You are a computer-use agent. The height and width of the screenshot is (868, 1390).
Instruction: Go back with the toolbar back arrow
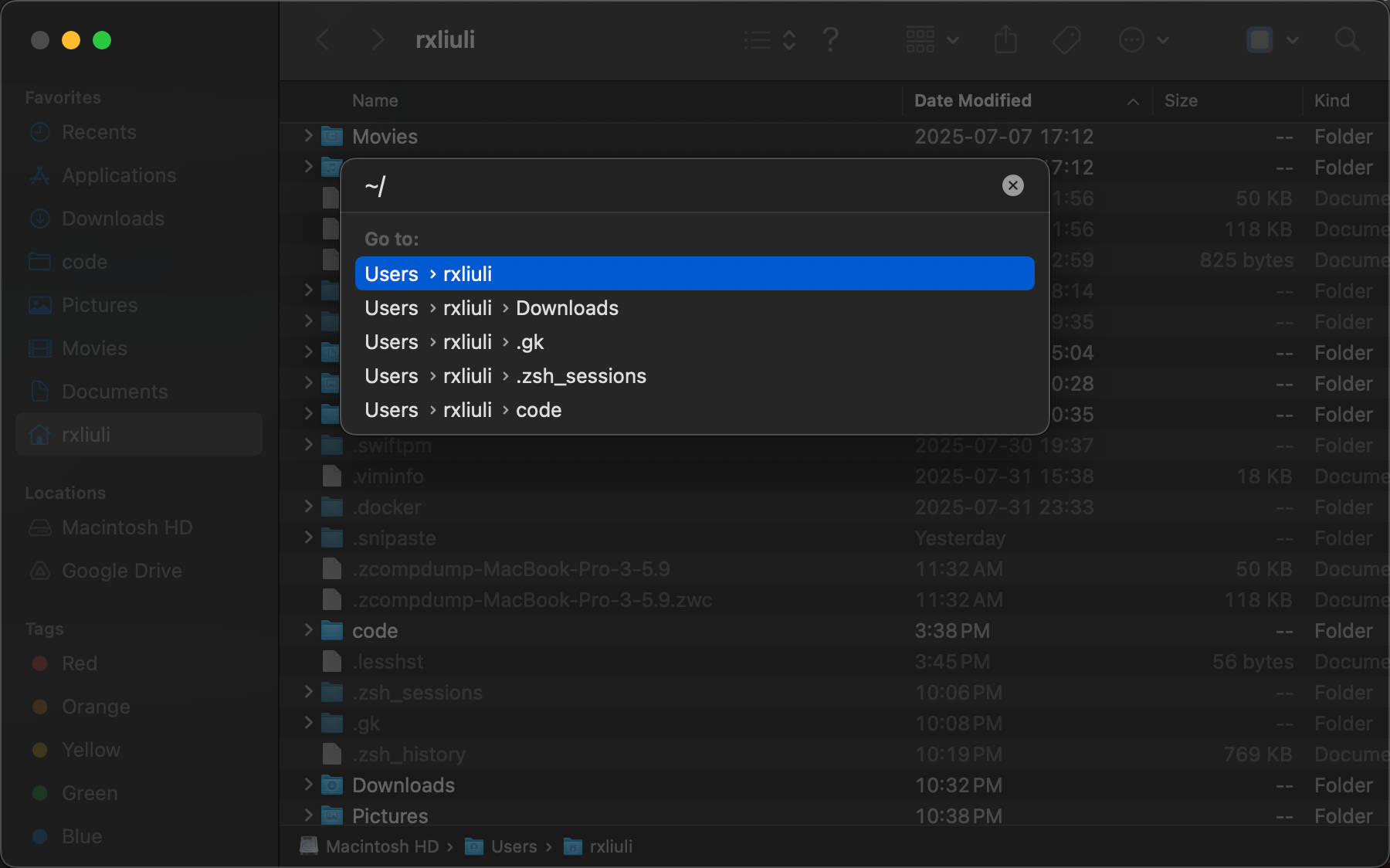323,39
